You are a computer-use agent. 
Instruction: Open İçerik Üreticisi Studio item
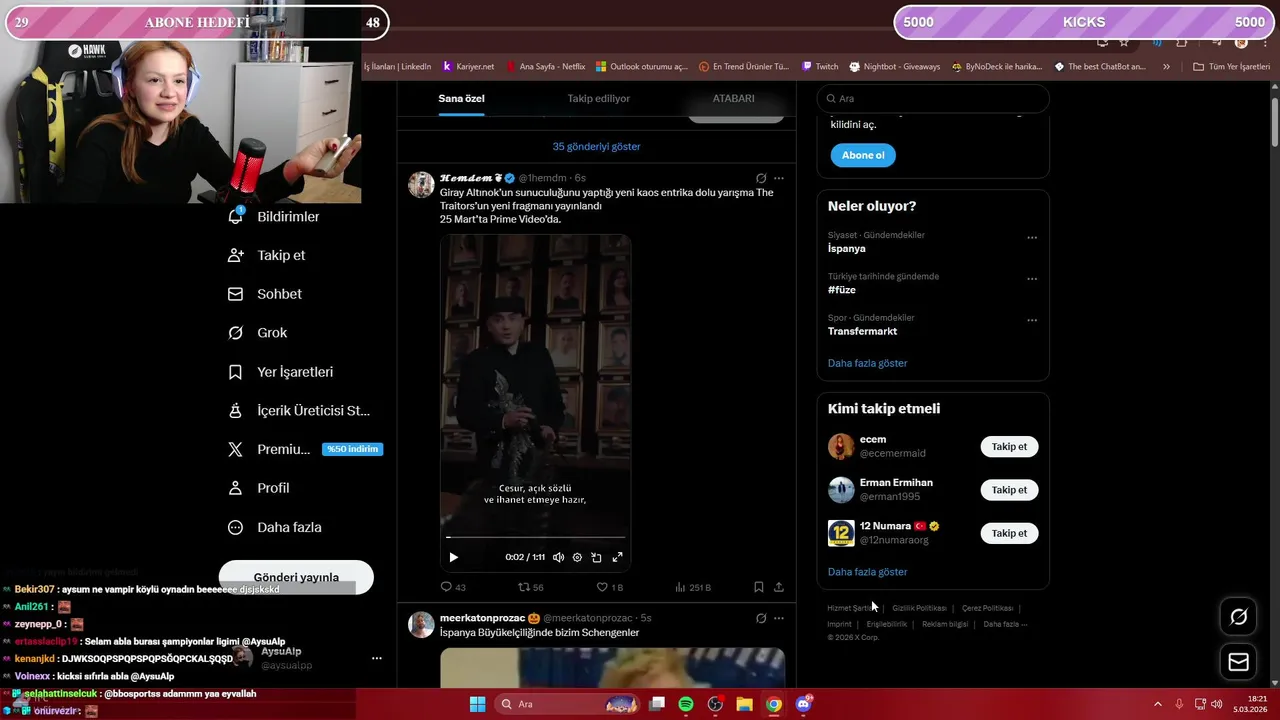(299, 411)
